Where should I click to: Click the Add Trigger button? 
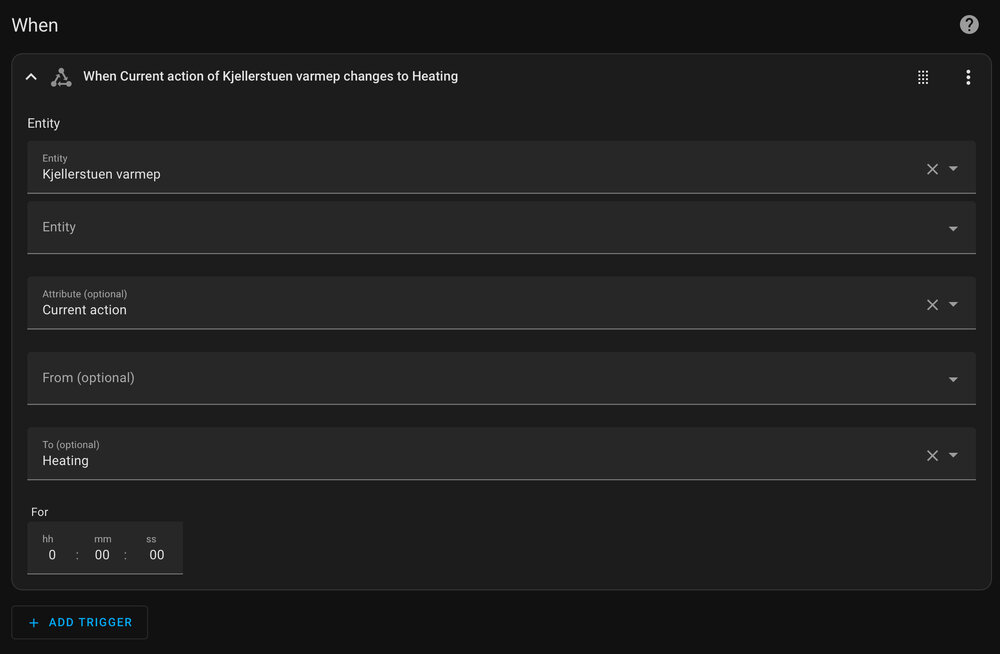(80, 622)
